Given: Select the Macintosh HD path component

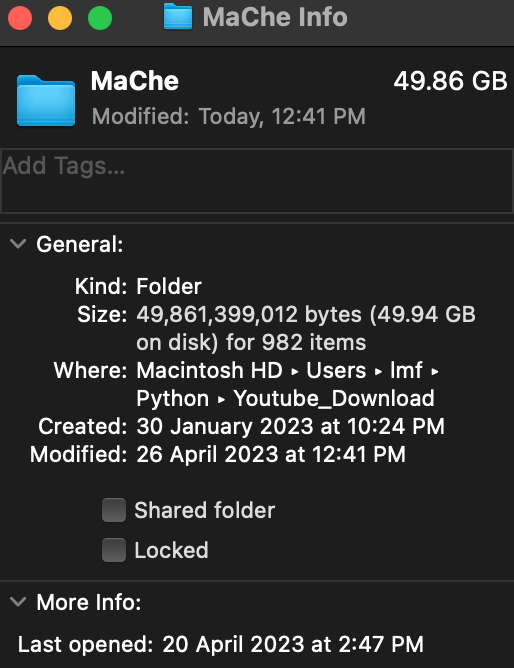Looking at the screenshot, I should 210,370.
